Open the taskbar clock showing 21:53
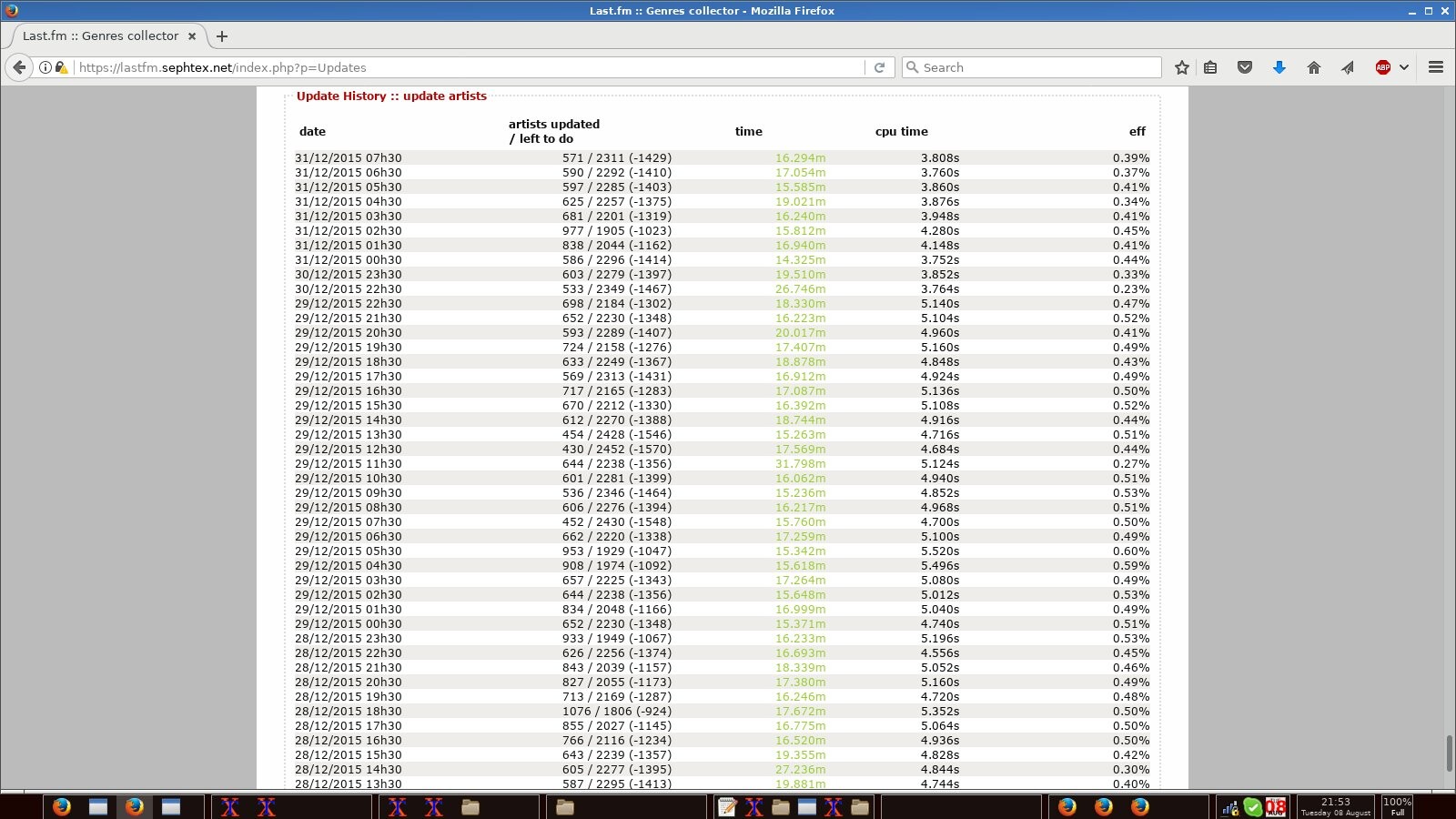Image resolution: width=1456 pixels, height=819 pixels. tap(1335, 806)
